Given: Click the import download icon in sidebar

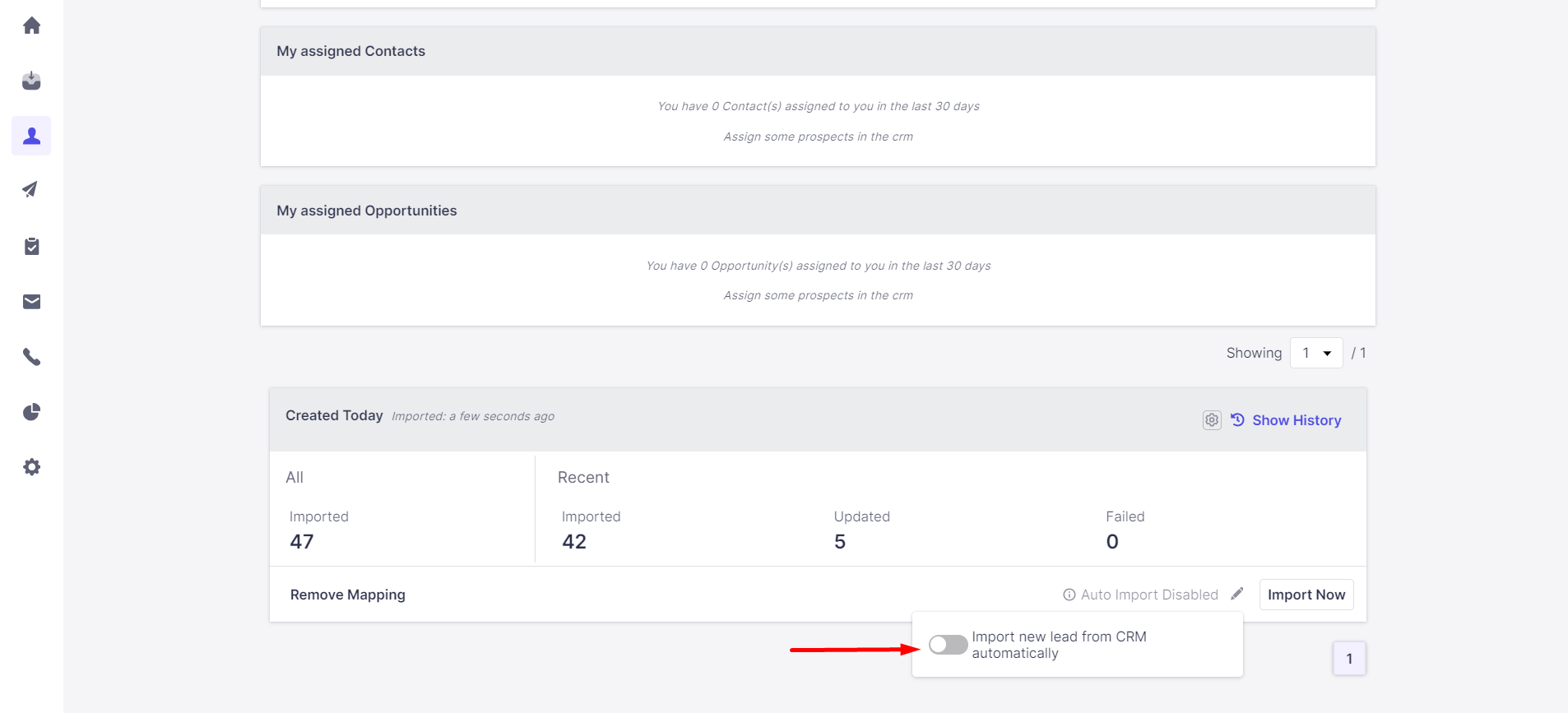Looking at the screenshot, I should click(x=31, y=81).
